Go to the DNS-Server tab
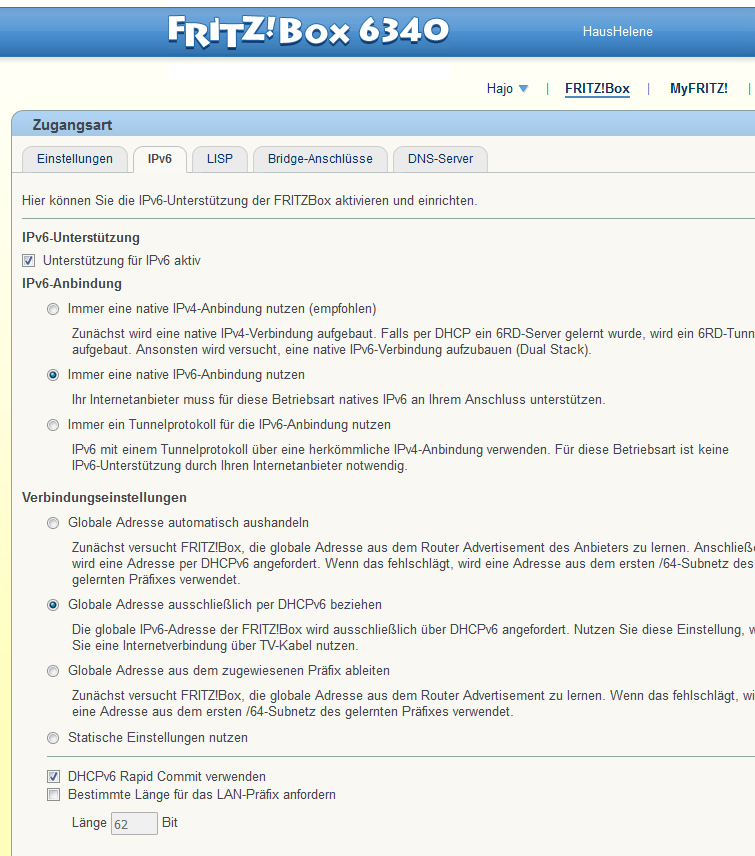The image size is (755, 856). pyautogui.click(x=440, y=159)
